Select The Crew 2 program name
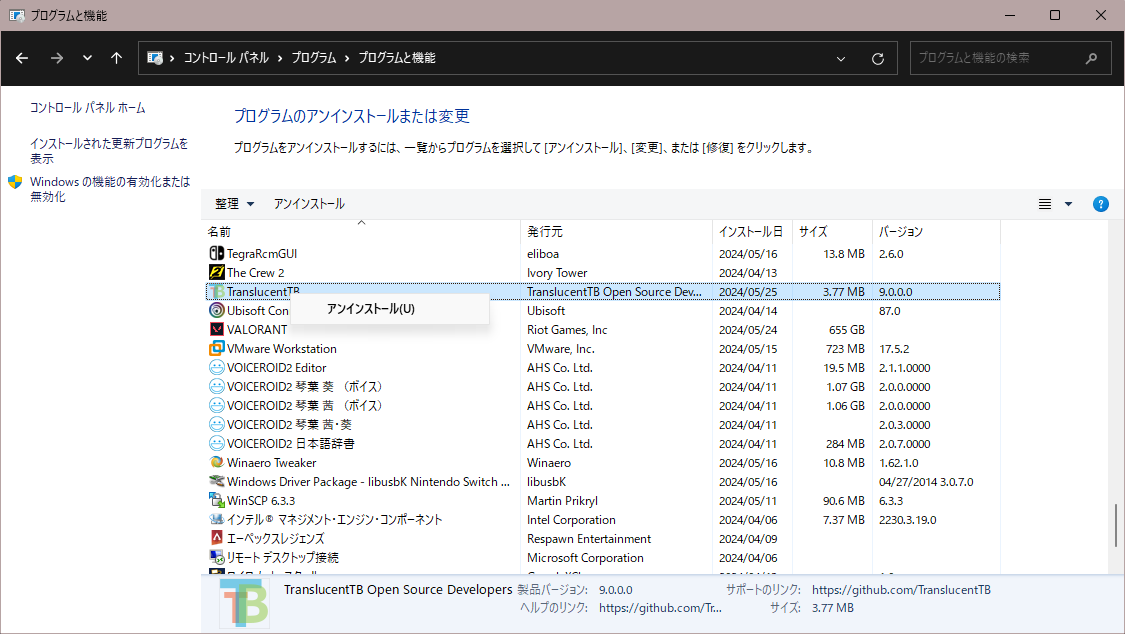 coord(255,273)
